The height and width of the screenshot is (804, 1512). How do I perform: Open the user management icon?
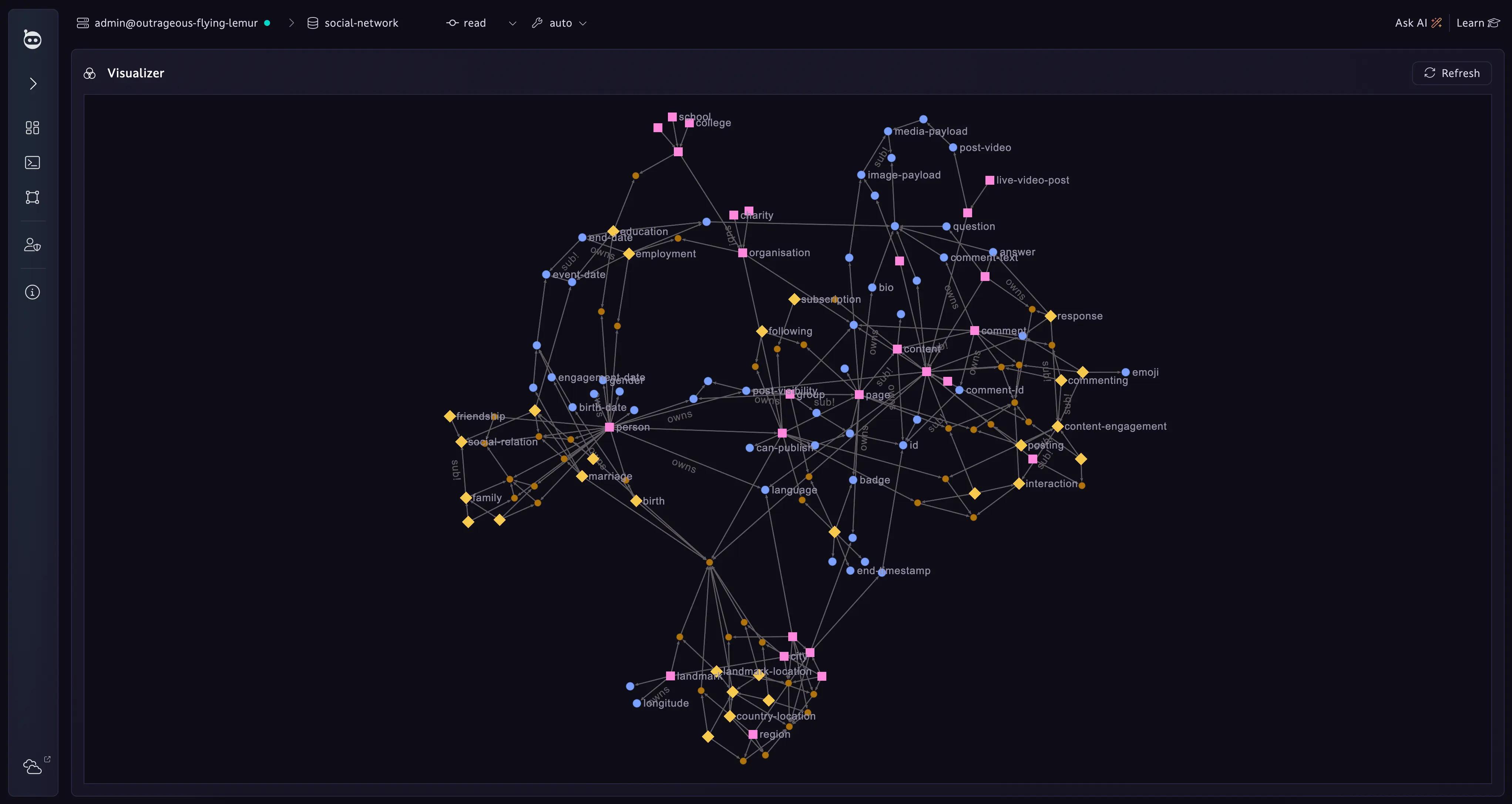pyautogui.click(x=32, y=245)
